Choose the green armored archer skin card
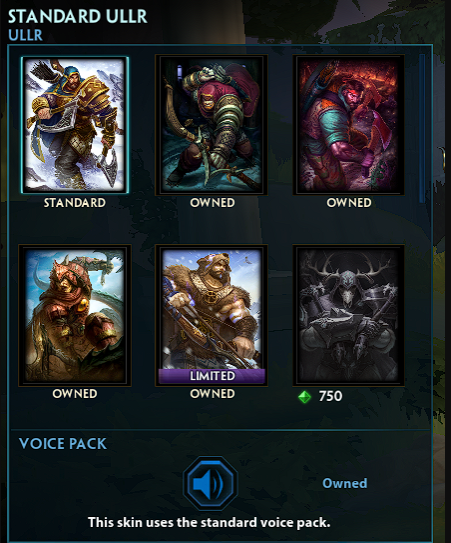Viewport: 451px width, 543px height. (x=211, y=125)
